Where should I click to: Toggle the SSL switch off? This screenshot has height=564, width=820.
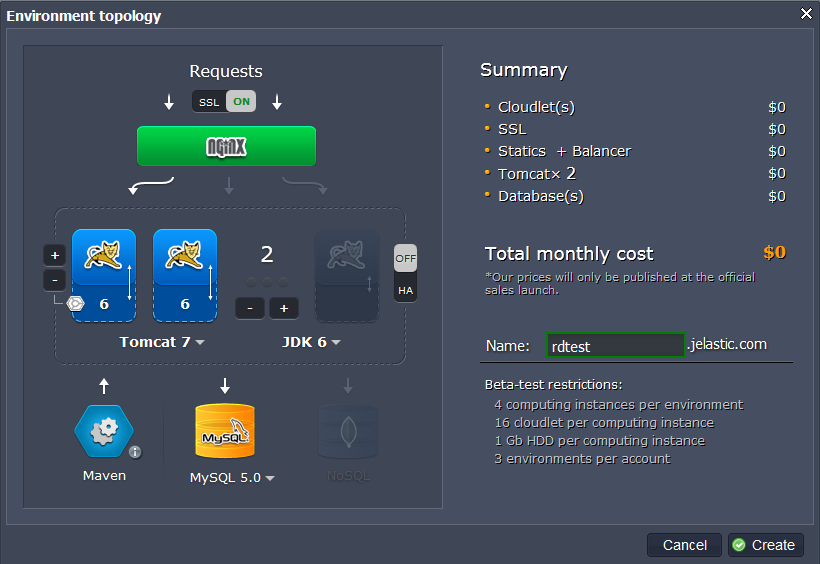pos(225,102)
